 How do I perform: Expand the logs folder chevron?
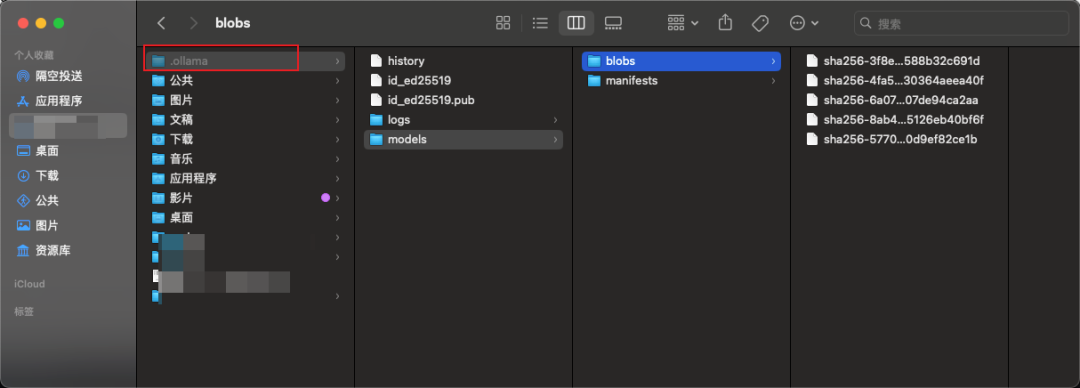click(555, 120)
